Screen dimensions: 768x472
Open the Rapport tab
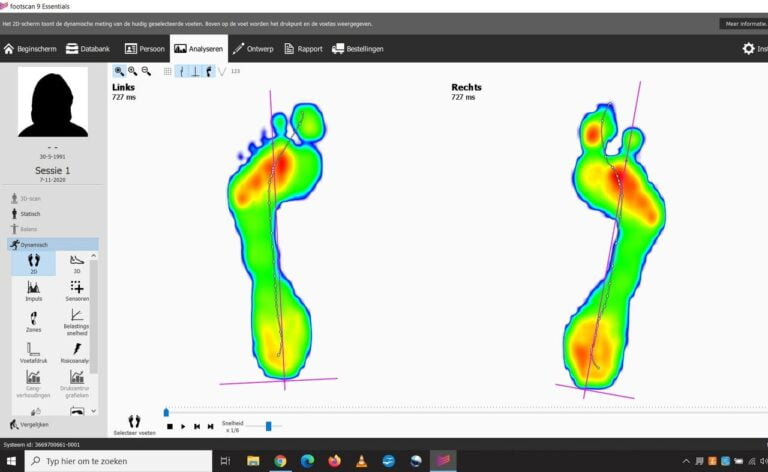pyautogui.click(x=303, y=48)
